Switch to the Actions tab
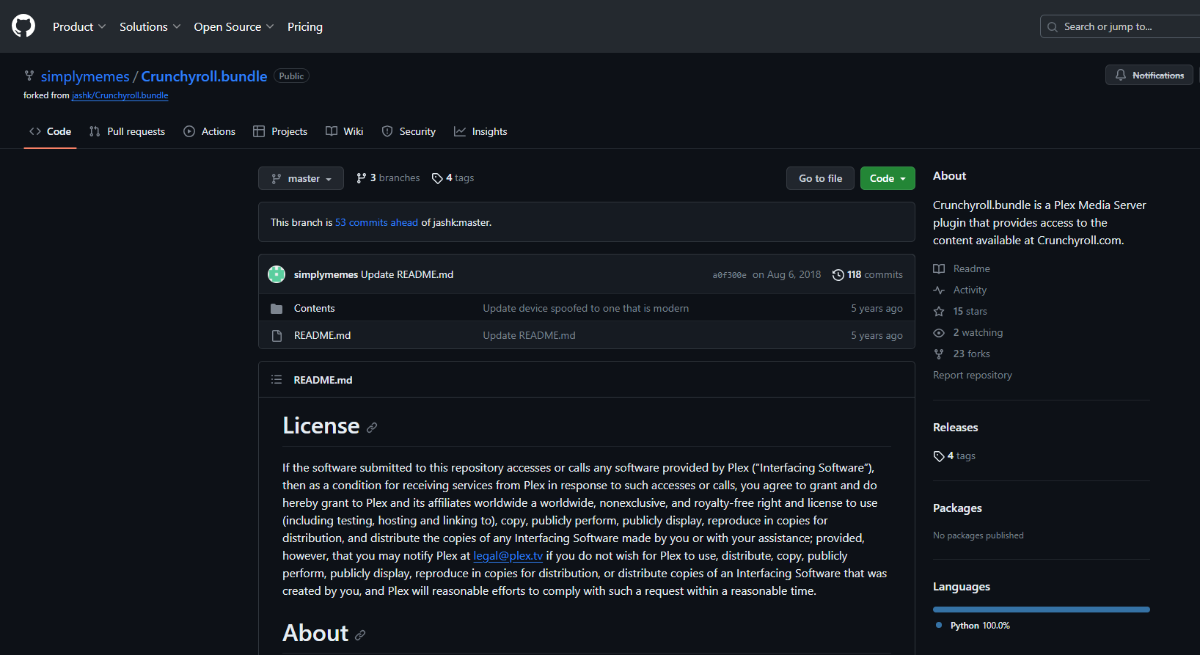 pyautogui.click(x=210, y=131)
